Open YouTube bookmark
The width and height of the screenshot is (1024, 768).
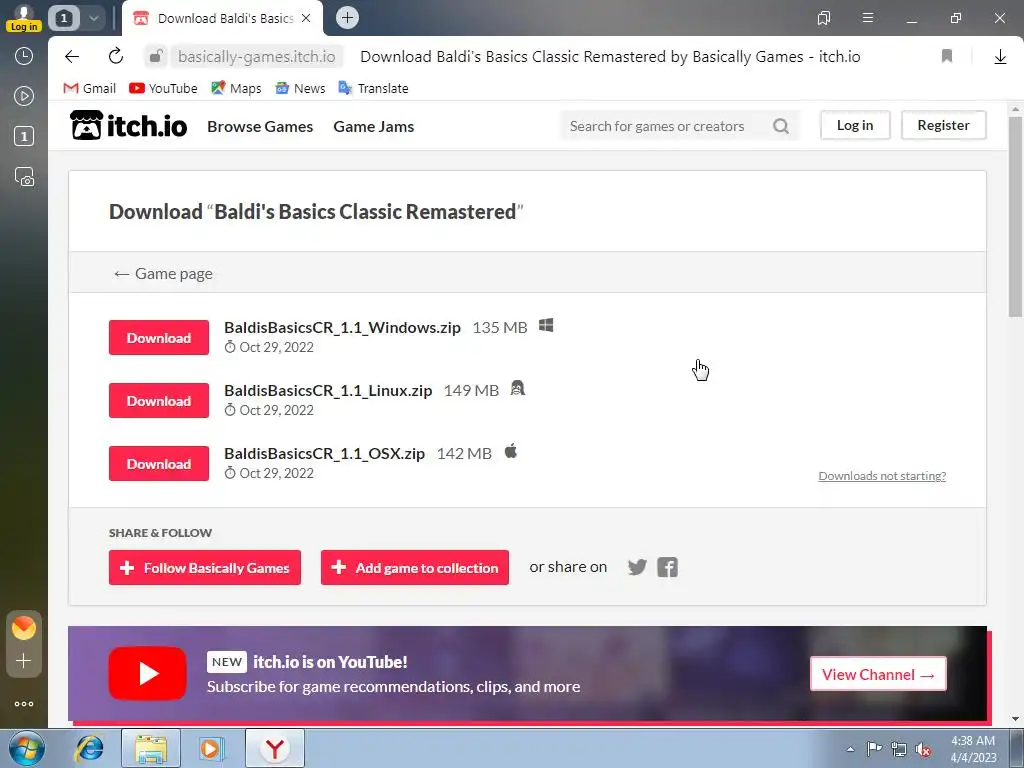tap(163, 88)
